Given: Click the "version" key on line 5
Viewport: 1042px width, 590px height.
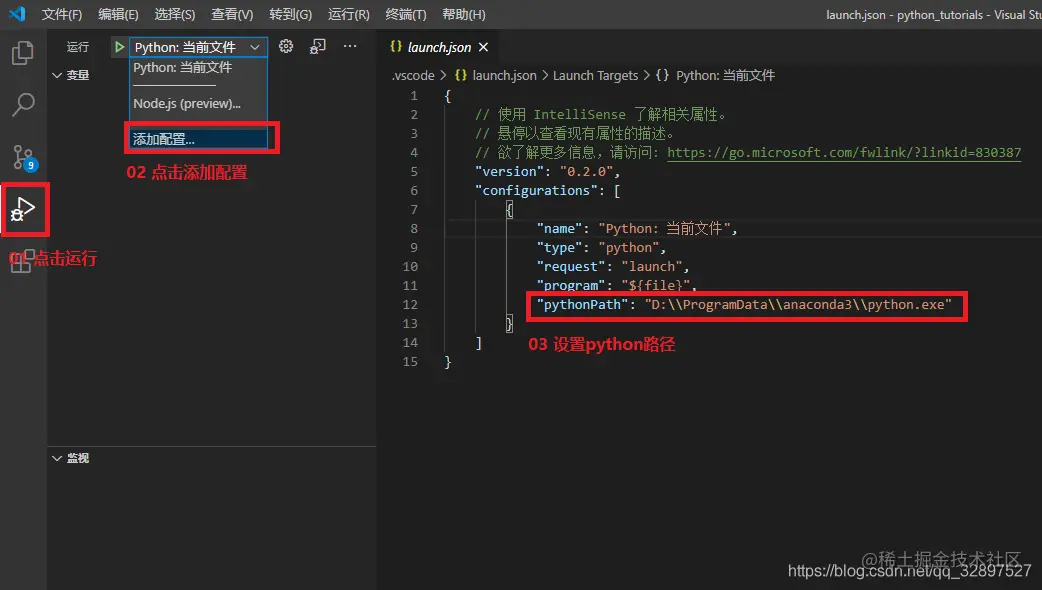Looking at the screenshot, I should 510,171.
